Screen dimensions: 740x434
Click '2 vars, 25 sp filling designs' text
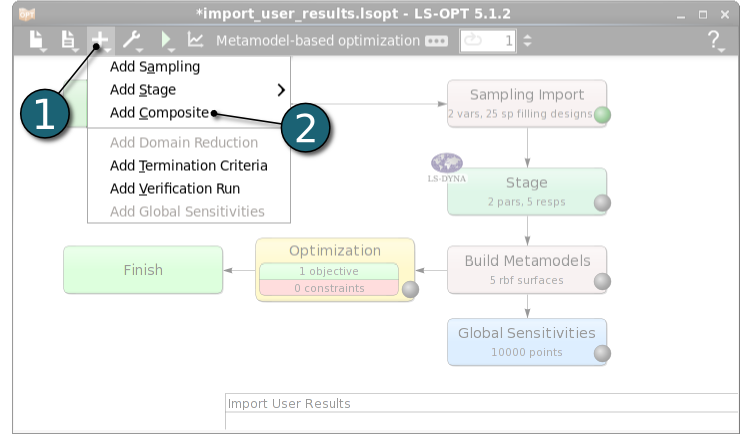pos(520,114)
